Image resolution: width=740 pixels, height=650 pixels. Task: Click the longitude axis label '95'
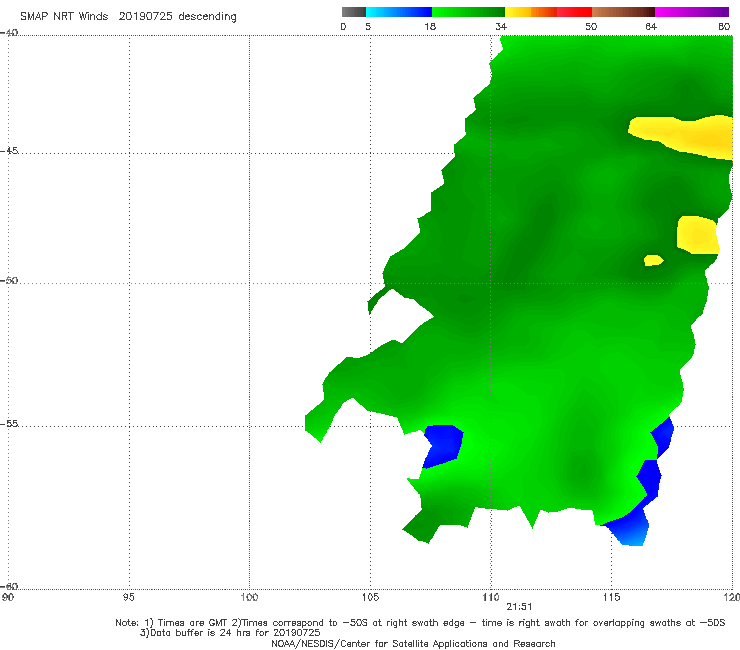click(128, 597)
